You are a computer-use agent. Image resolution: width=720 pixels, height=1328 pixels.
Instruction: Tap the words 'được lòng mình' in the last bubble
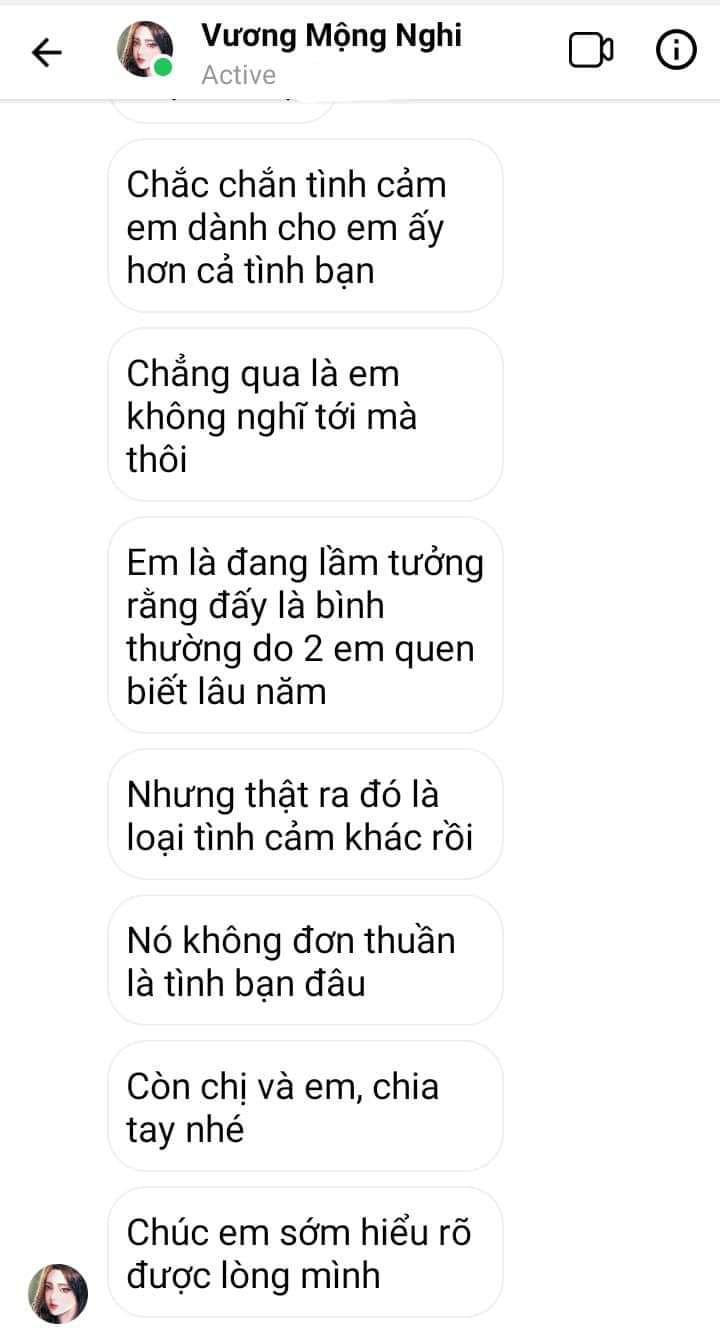(253, 1277)
